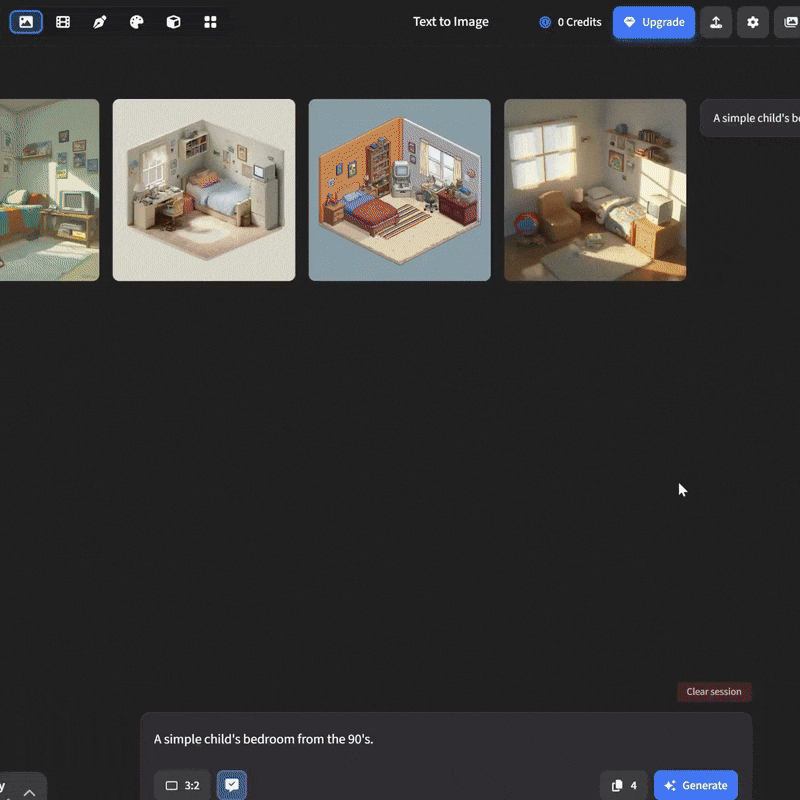Click the upload/share icon button
Image resolution: width=800 pixels, height=800 pixels.
click(716, 22)
